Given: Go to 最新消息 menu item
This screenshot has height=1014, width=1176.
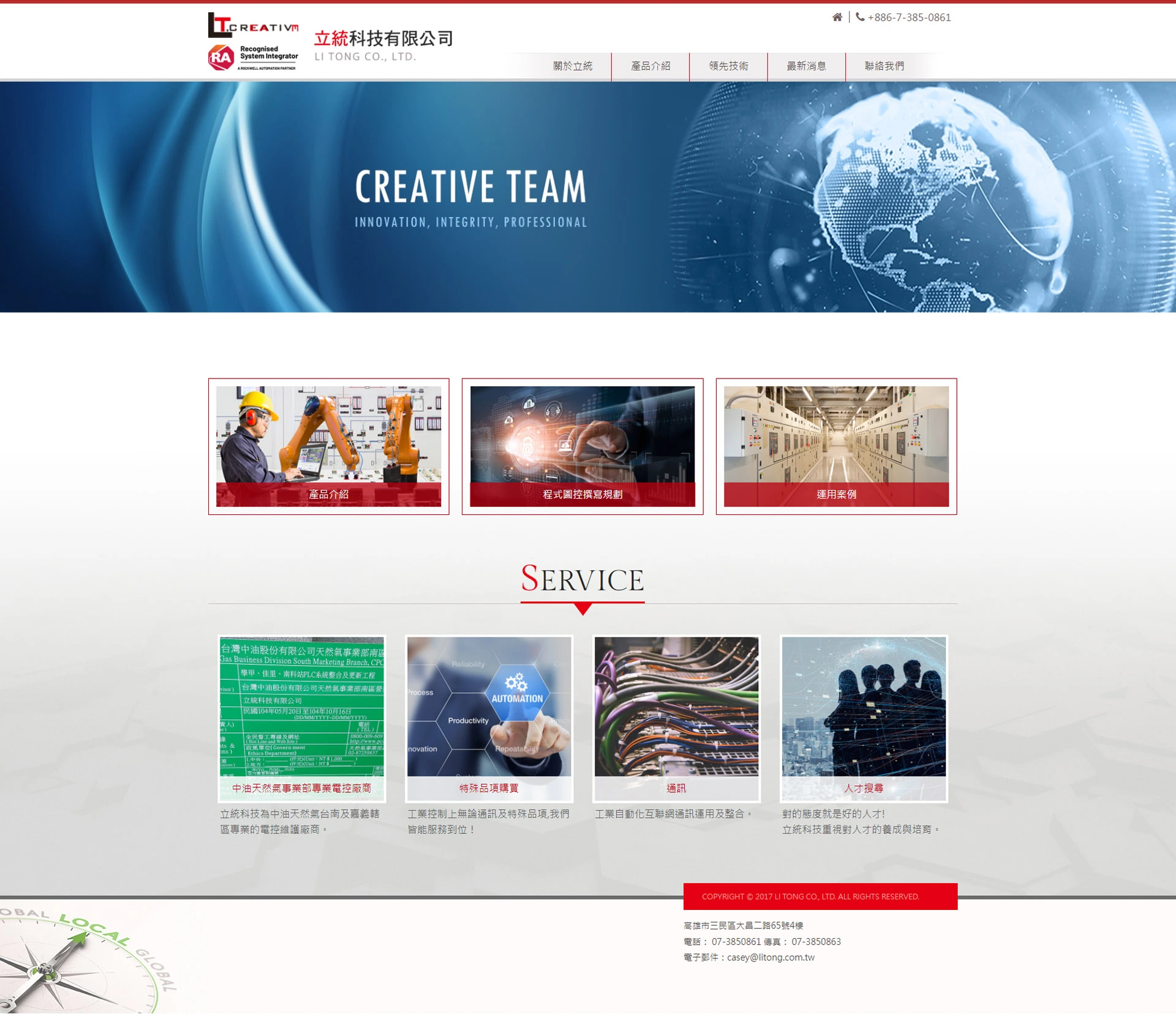Looking at the screenshot, I should click(x=806, y=66).
